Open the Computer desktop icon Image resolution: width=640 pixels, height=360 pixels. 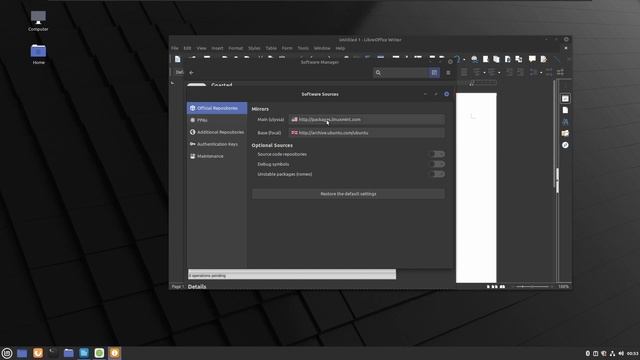click(38, 21)
